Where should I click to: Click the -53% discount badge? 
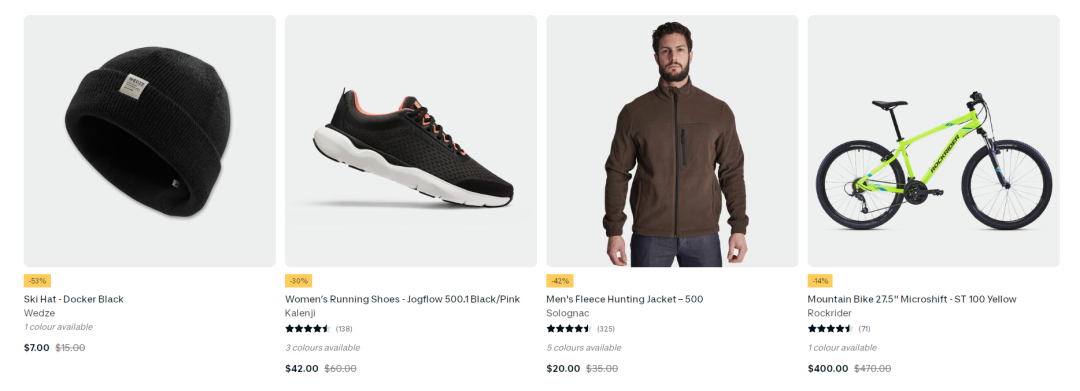click(x=37, y=281)
